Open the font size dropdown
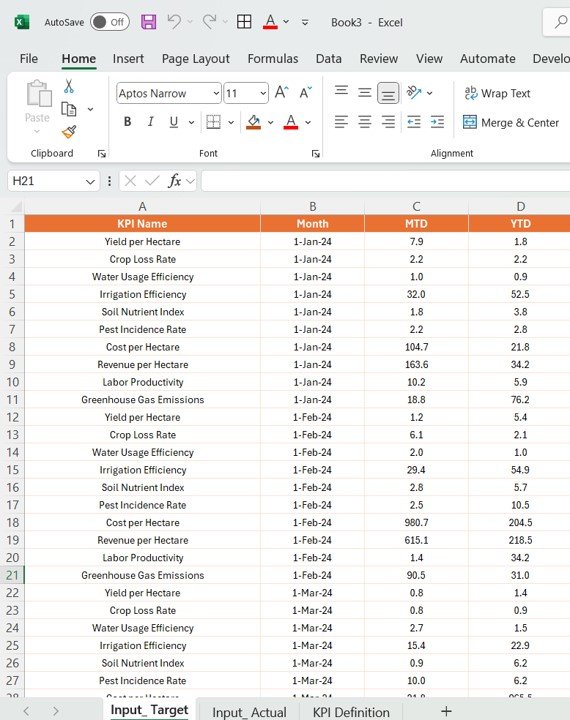The height and width of the screenshot is (720, 570). (x=263, y=94)
